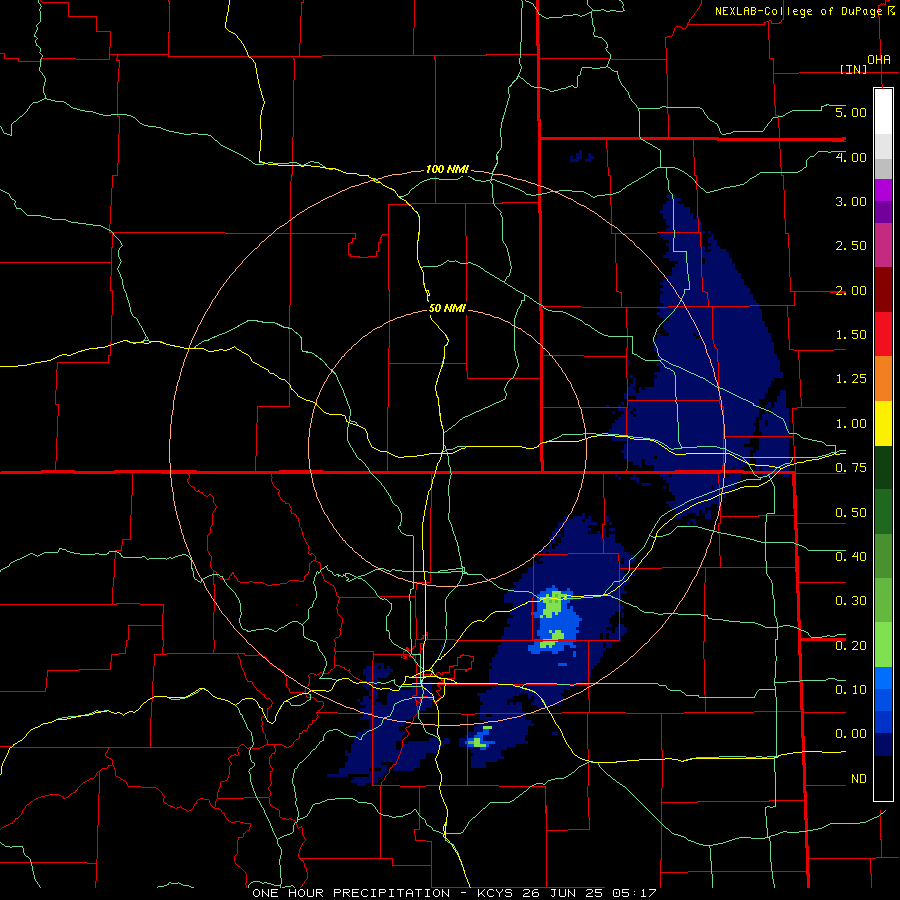Select the 0.75 legend value
The image size is (900, 900).
coord(851,468)
